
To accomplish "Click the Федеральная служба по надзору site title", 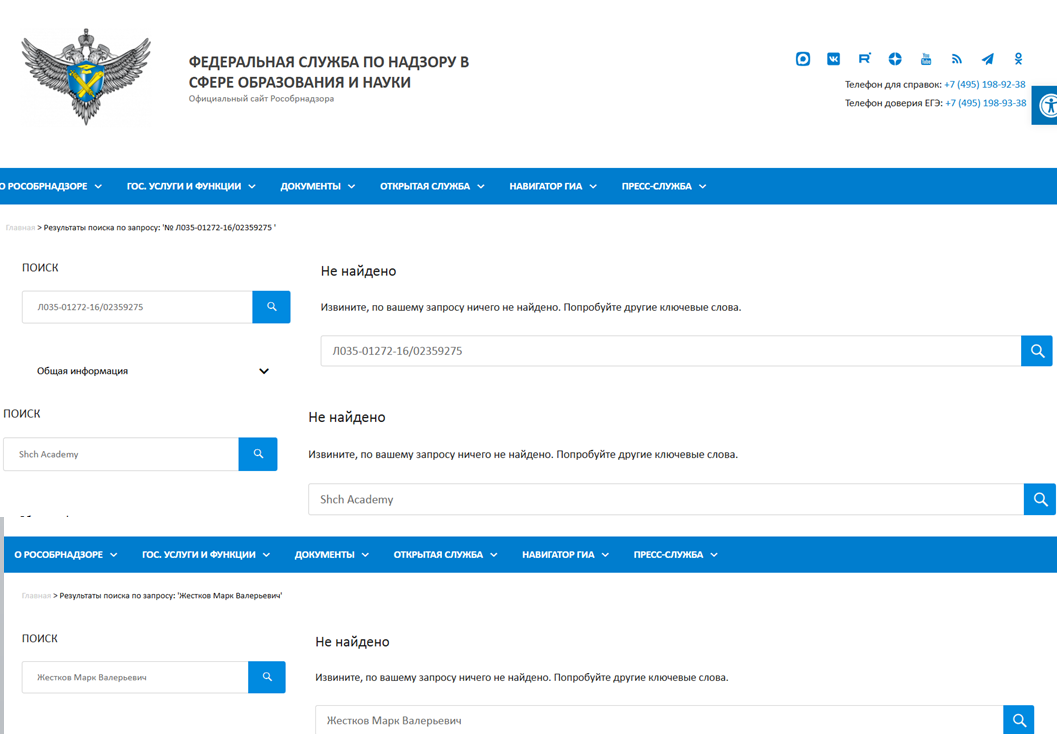I will 329,72.
